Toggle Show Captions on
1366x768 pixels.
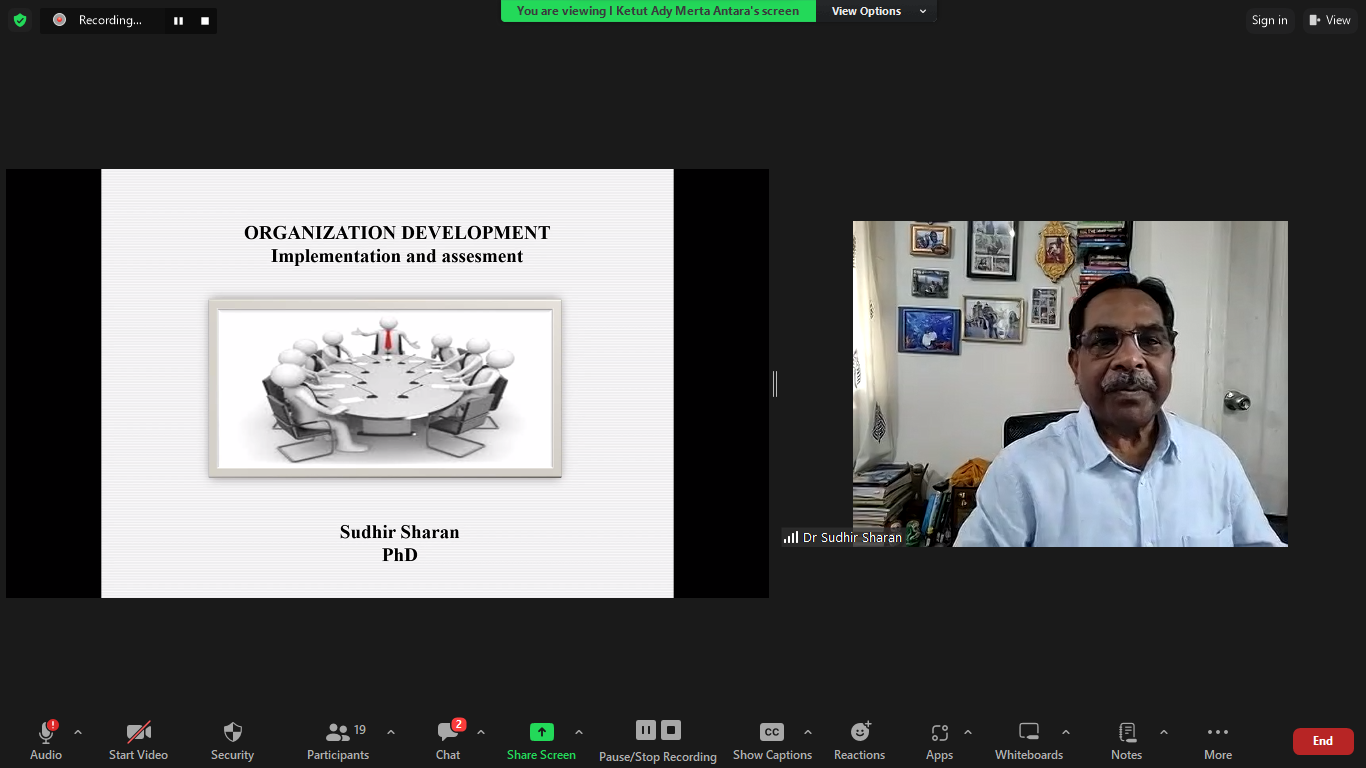click(772, 741)
